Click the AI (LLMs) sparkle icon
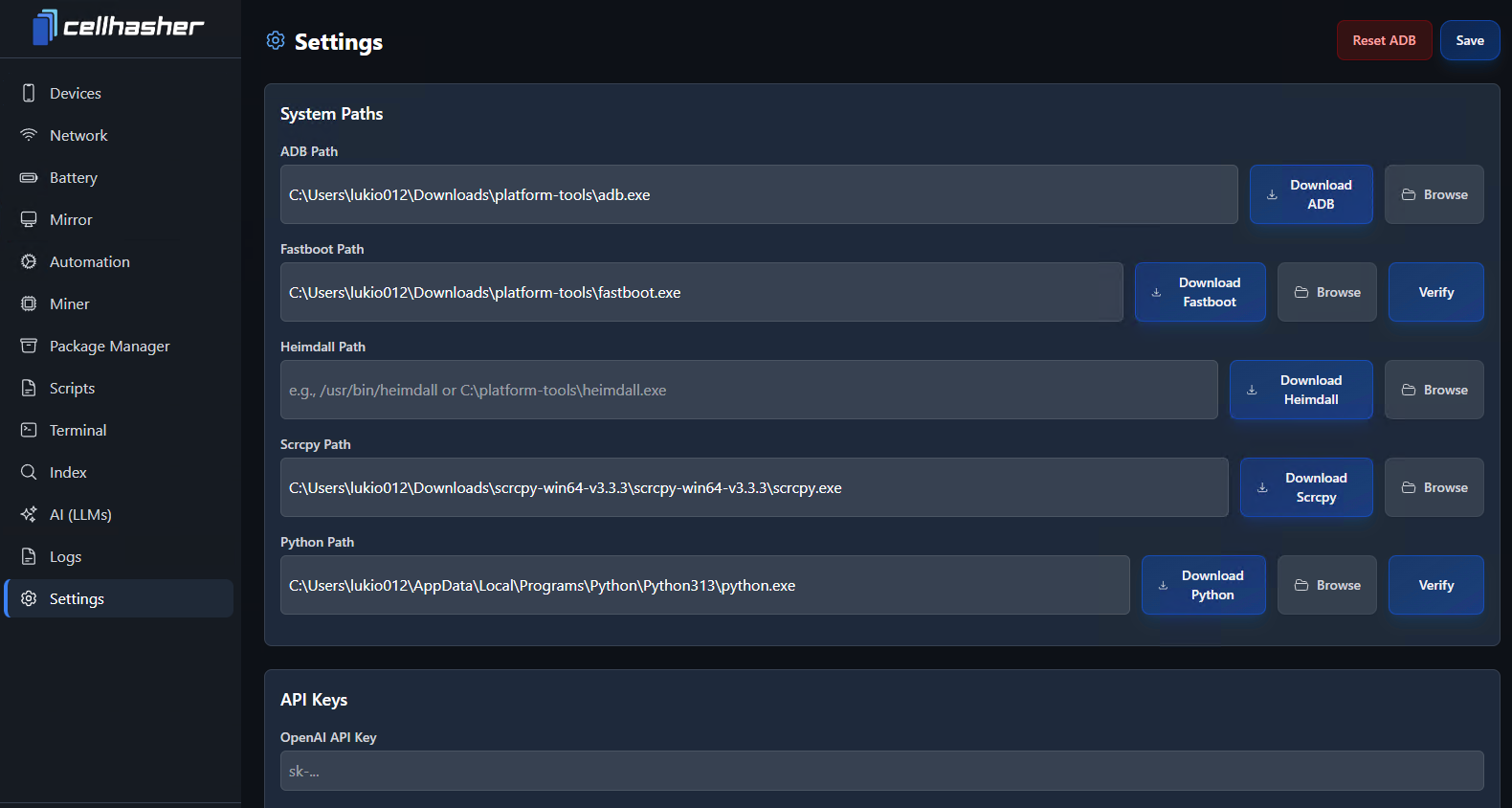Image resolution: width=1512 pixels, height=808 pixels. coord(29,514)
